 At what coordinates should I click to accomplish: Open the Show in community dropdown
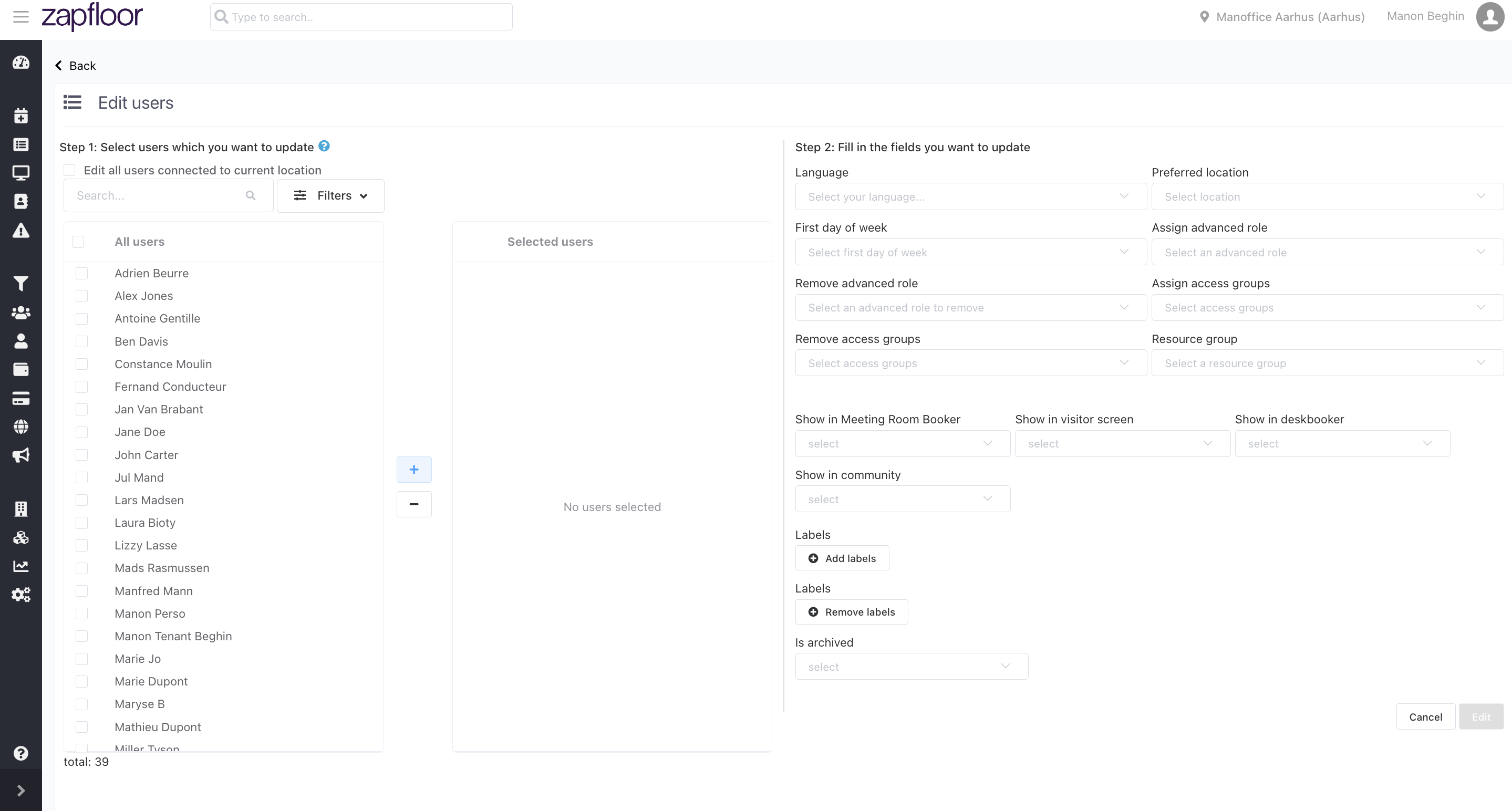point(903,500)
